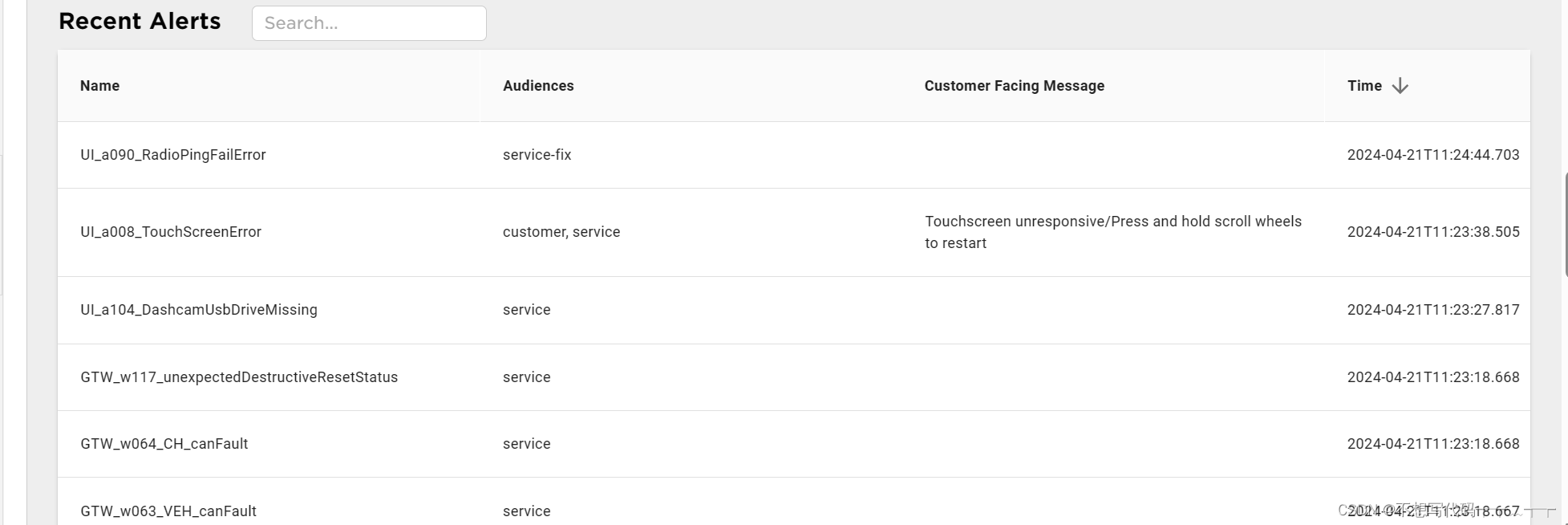
Task: Click the vertical scrollbar on the right edge
Action: tap(1565, 225)
